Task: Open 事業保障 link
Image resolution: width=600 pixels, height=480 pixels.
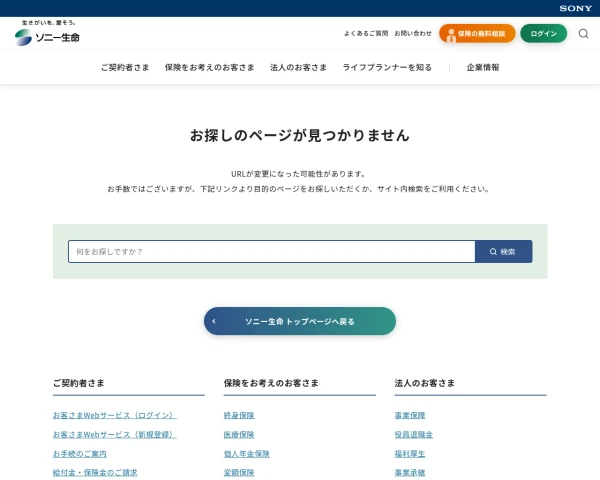Action: pos(410,415)
